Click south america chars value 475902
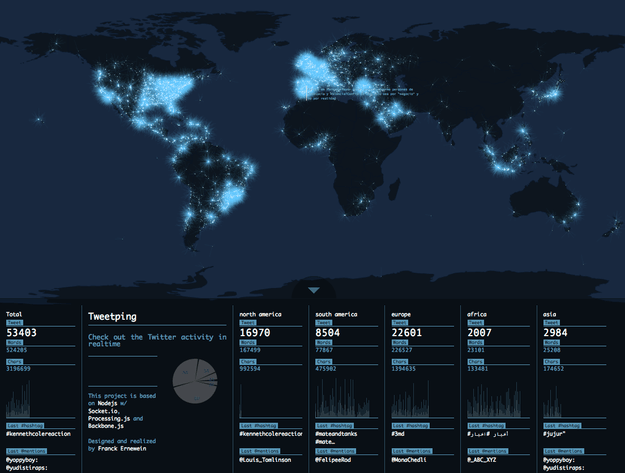This screenshot has height=473, width=625. [326, 369]
